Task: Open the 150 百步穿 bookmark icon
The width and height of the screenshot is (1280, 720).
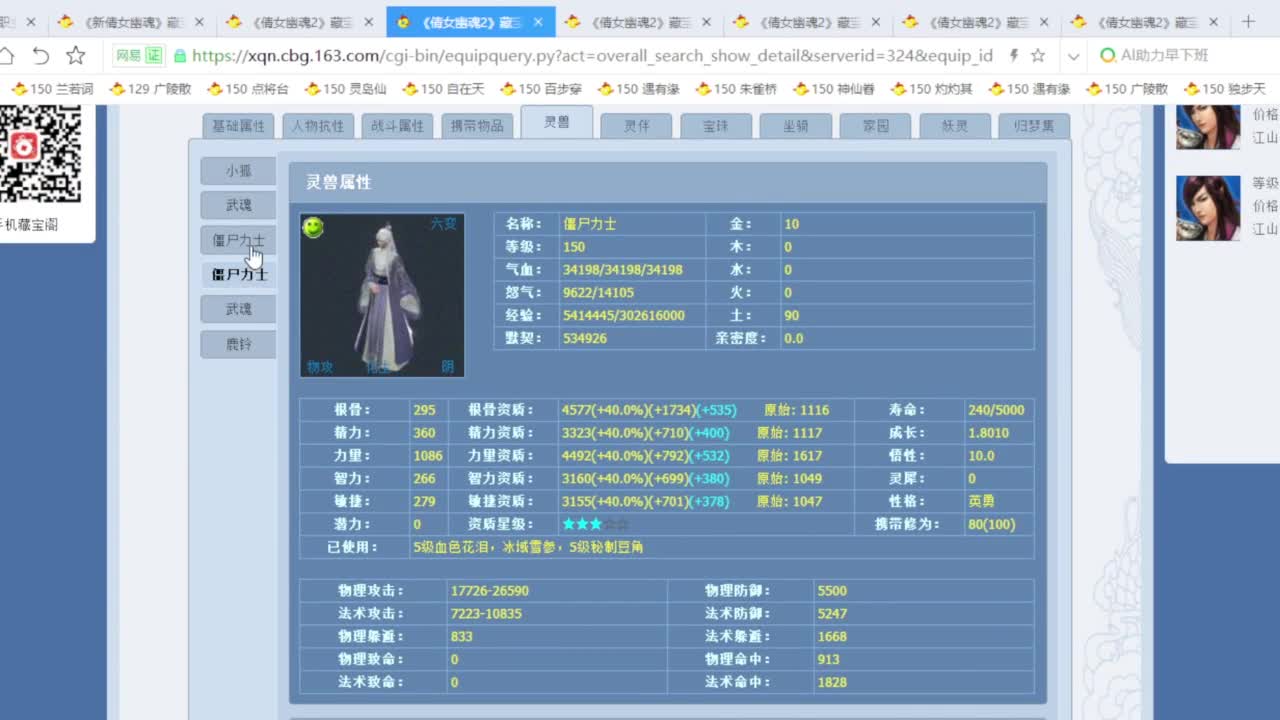Action: [x=509, y=89]
